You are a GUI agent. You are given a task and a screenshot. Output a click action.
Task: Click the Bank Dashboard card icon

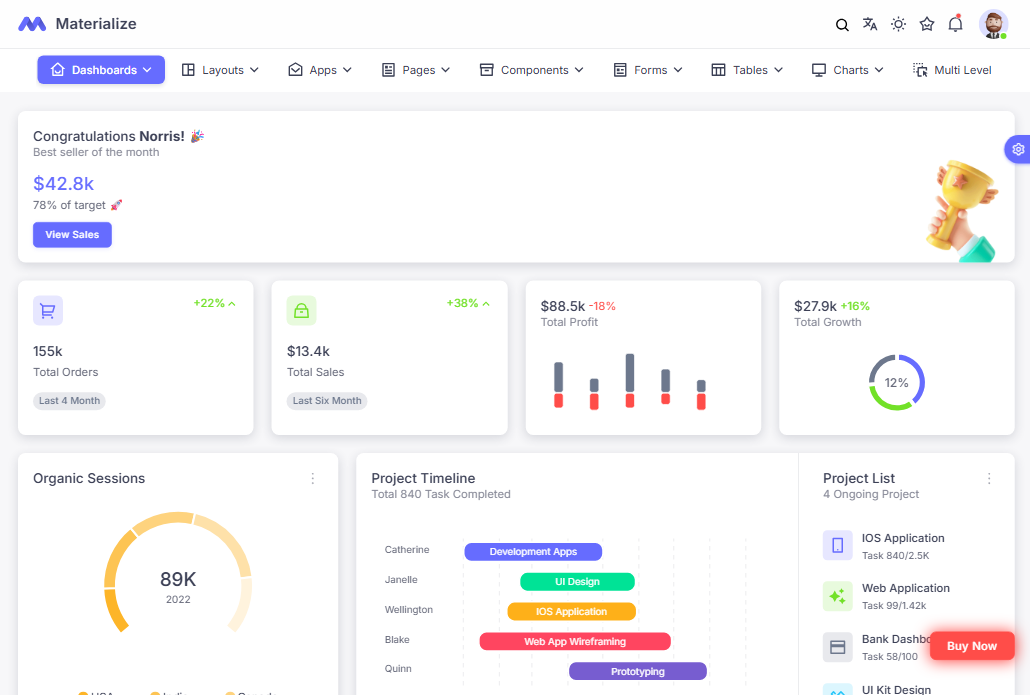click(x=838, y=647)
